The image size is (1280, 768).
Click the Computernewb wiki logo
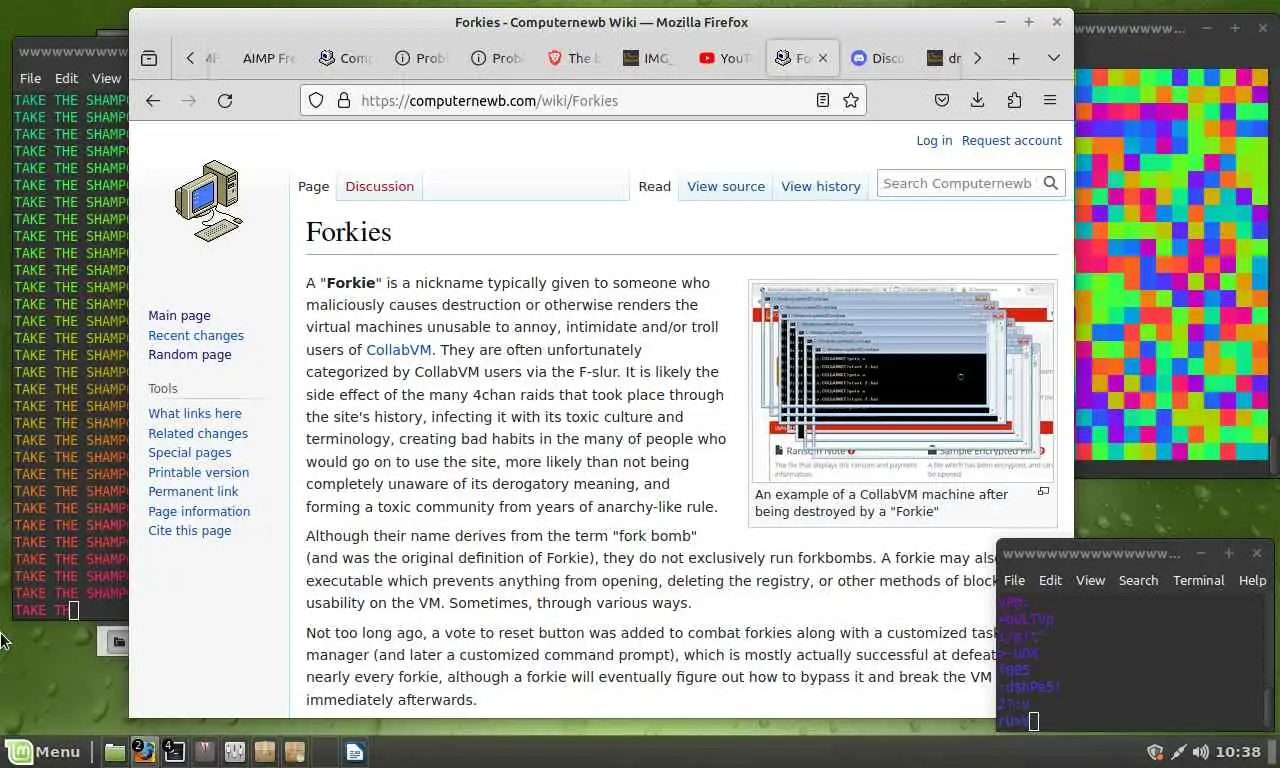[x=208, y=200]
